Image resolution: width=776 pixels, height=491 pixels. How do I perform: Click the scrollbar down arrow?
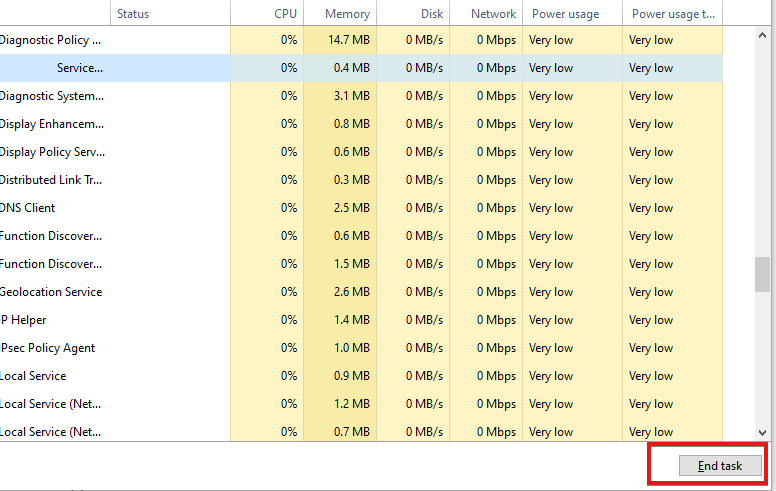pyautogui.click(x=763, y=432)
